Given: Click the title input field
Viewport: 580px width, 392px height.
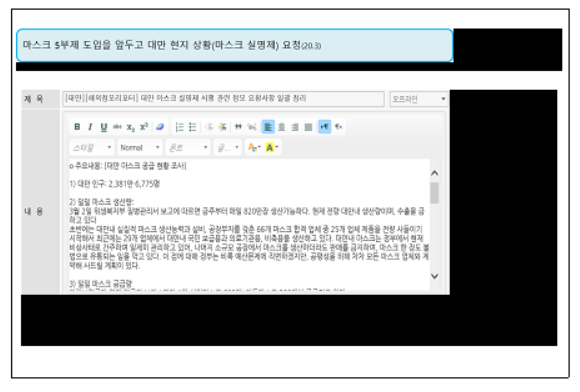Looking at the screenshot, I should (223, 99).
